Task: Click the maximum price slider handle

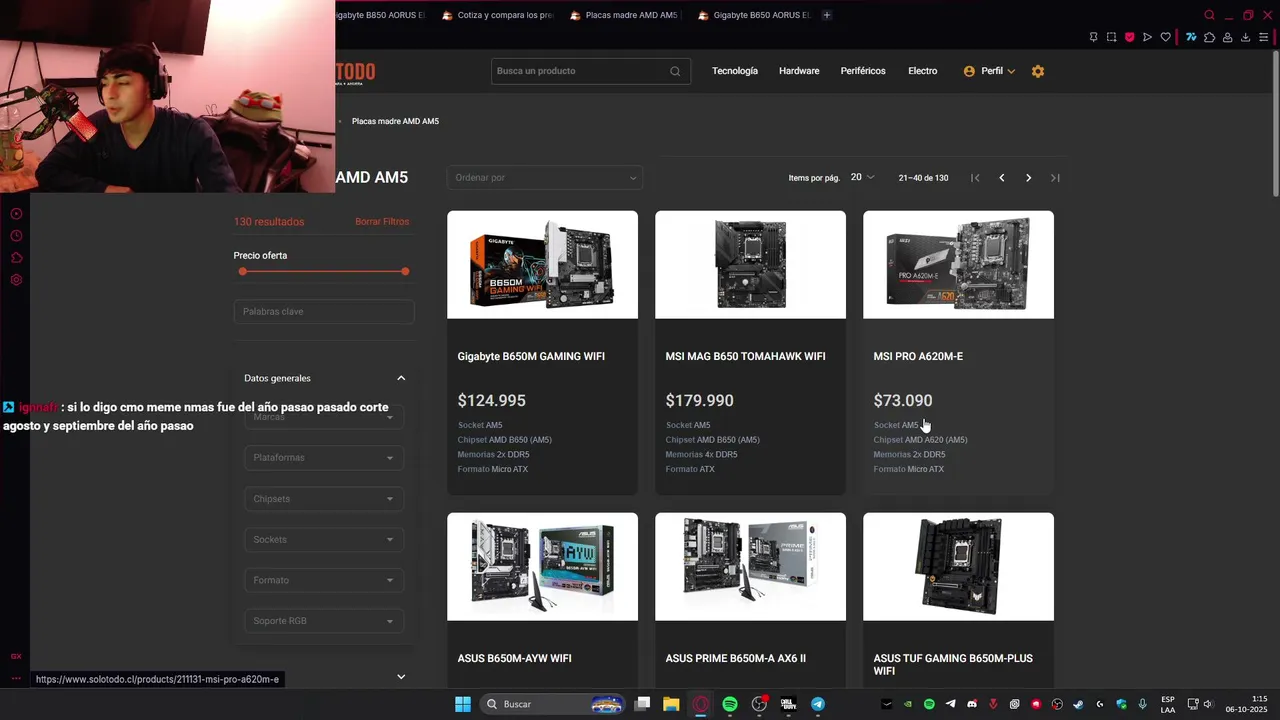Action: [405, 271]
